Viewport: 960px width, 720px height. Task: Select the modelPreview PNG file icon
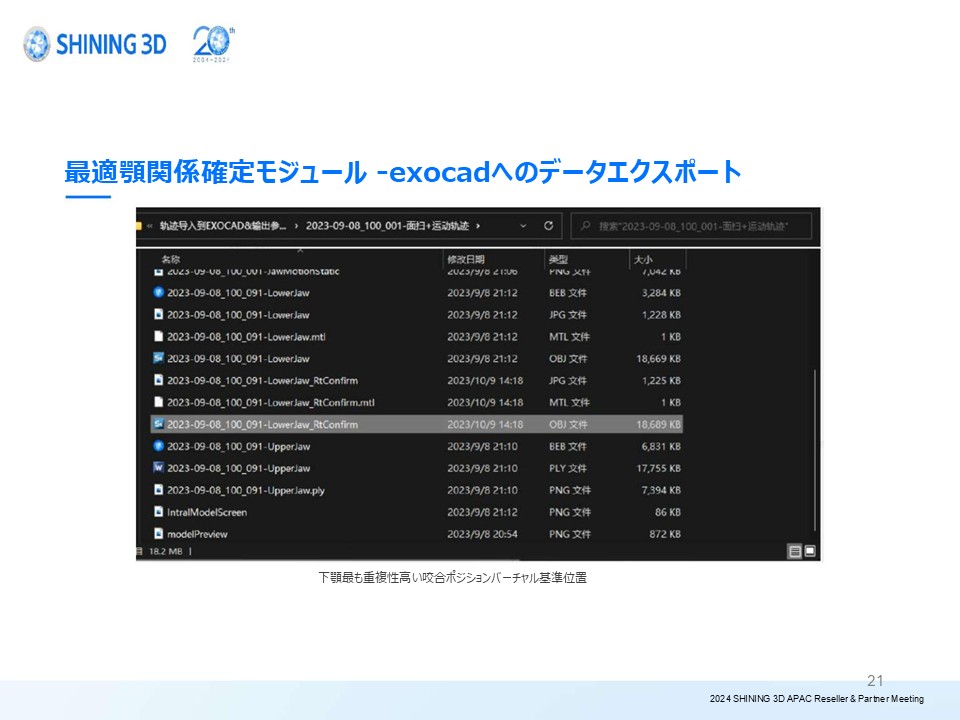coord(158,534)
